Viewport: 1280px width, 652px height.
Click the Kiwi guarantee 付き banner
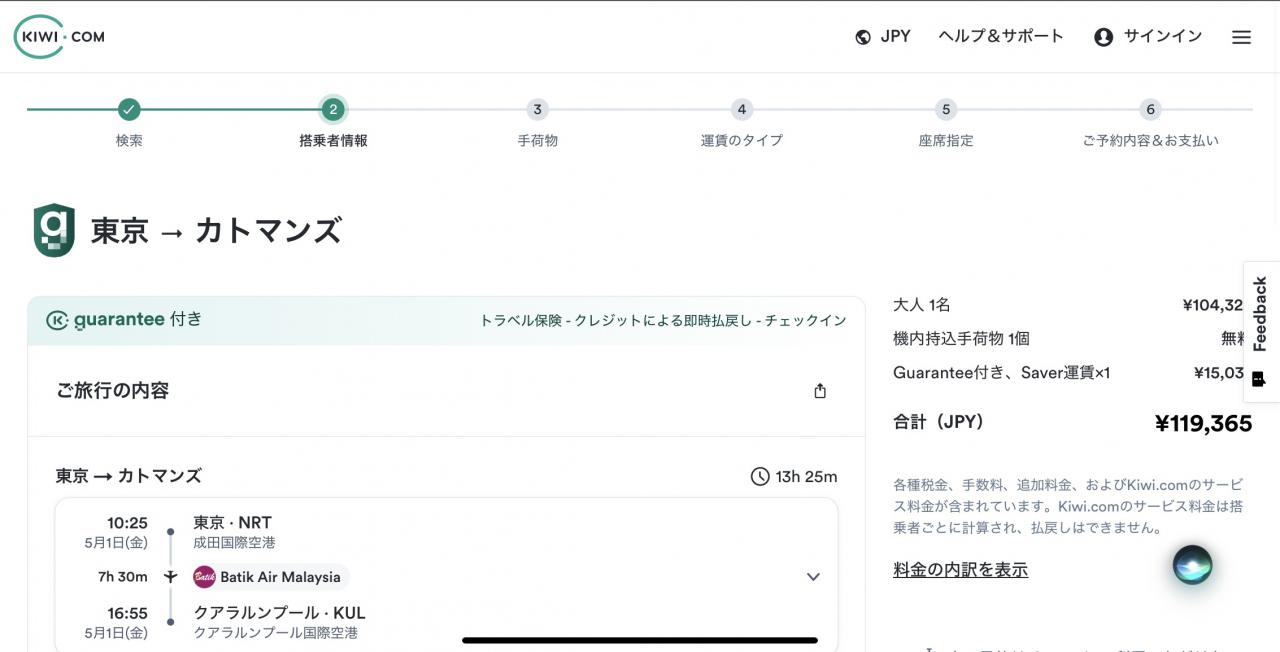[446, 320]
